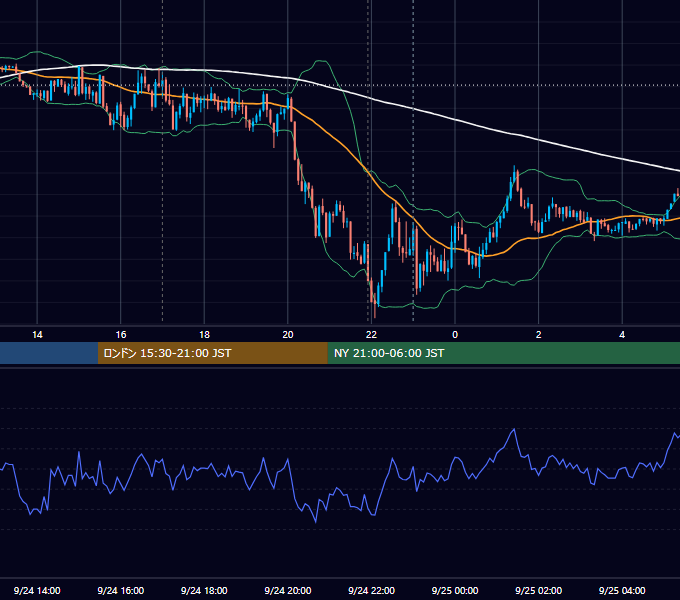Click the NY session bar 21:00-06:00 JST
This screenshot has height=600, width=680.
pyautogui.click(x=503, y=353)
